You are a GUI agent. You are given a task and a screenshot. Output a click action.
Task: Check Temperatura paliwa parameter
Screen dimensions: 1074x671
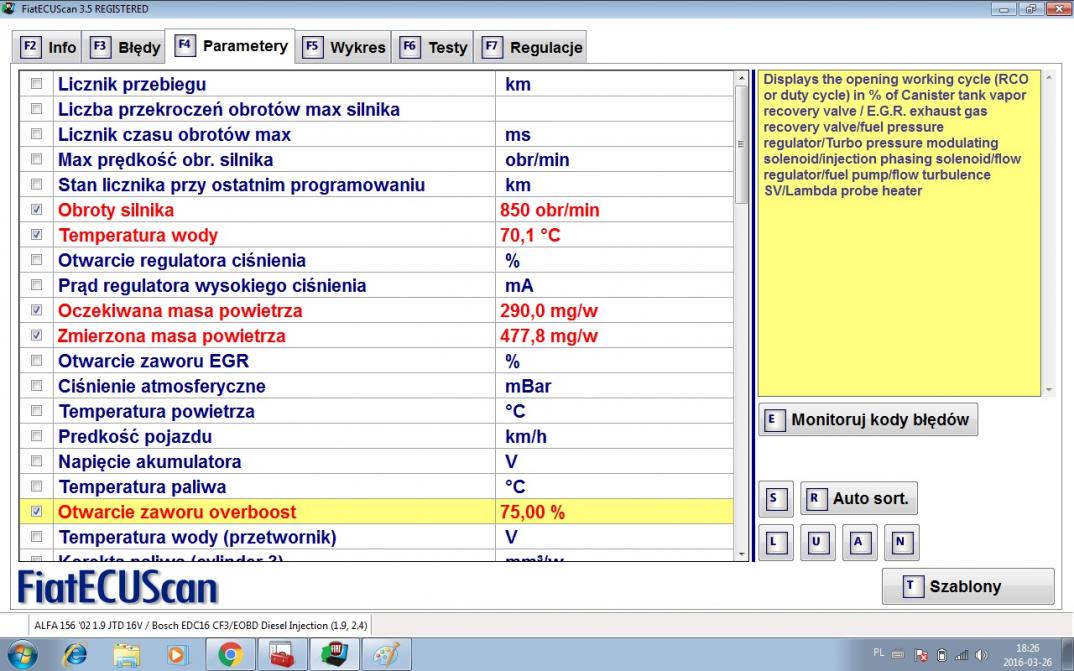36,486
